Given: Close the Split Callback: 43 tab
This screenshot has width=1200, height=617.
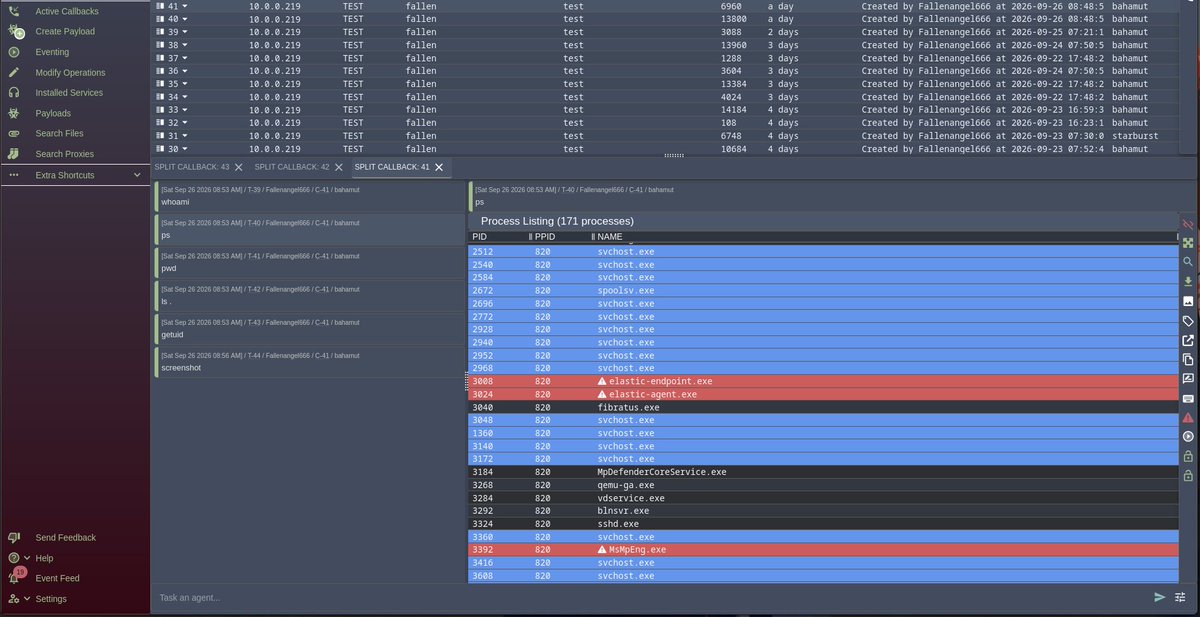Looking at the screenshot, I should pos(239,167).
